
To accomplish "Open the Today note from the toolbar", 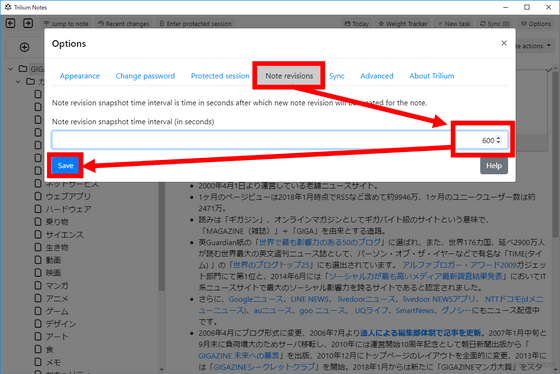I will pyautogui.click(x=356, y=24).
